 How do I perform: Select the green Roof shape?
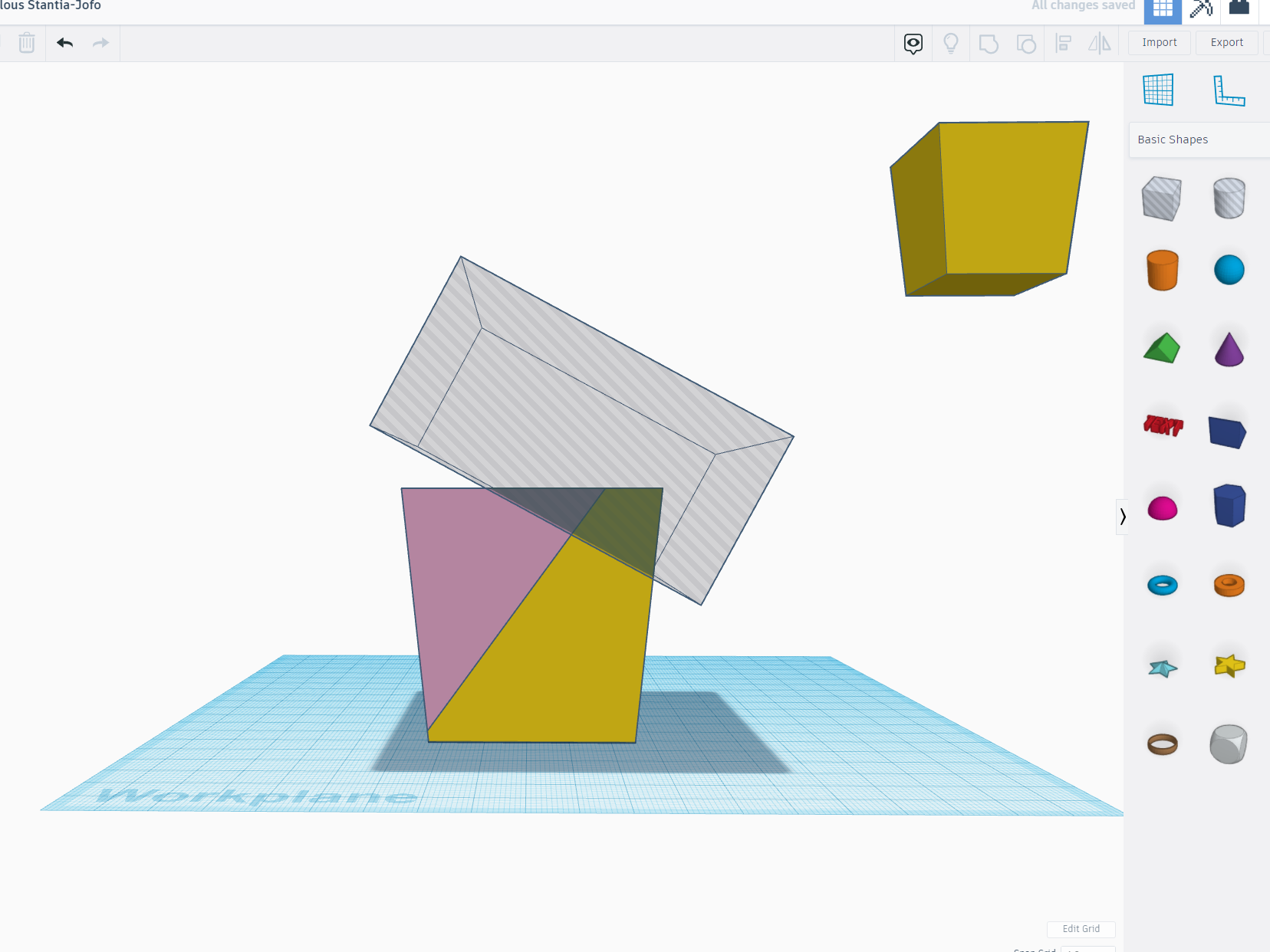click(1162, 348)
